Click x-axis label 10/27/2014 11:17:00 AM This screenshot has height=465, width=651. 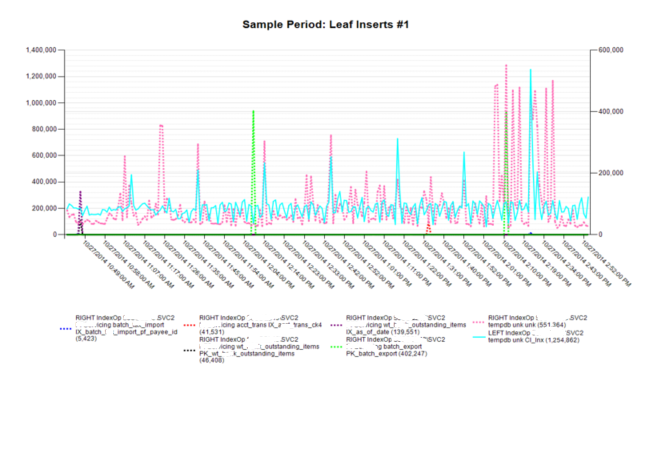click(x=169, y=263)
